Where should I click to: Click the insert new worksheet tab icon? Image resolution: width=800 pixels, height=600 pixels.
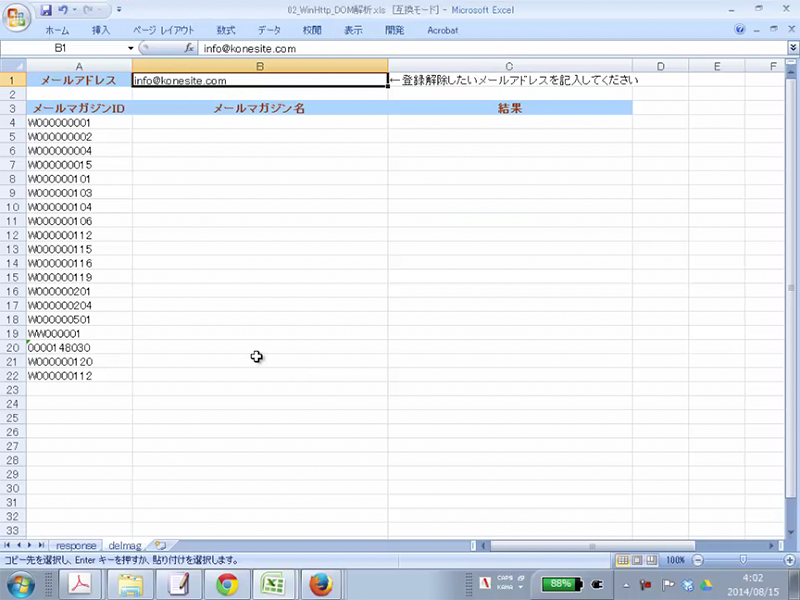[160, 545]
